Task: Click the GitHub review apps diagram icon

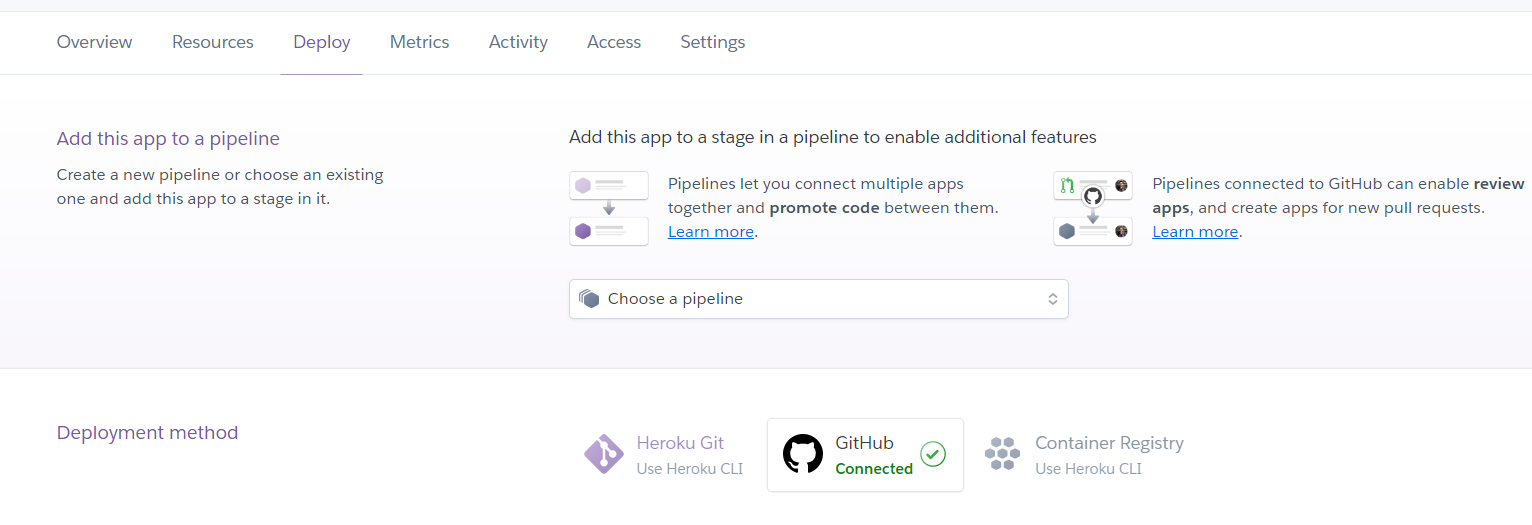Action: (1092, 208)
